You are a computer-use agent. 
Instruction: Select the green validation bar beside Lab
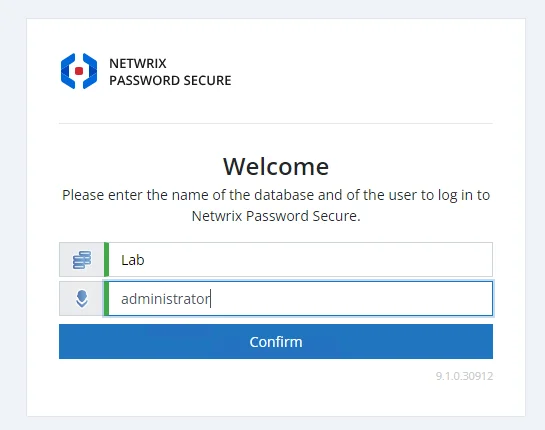pos(106,260)
